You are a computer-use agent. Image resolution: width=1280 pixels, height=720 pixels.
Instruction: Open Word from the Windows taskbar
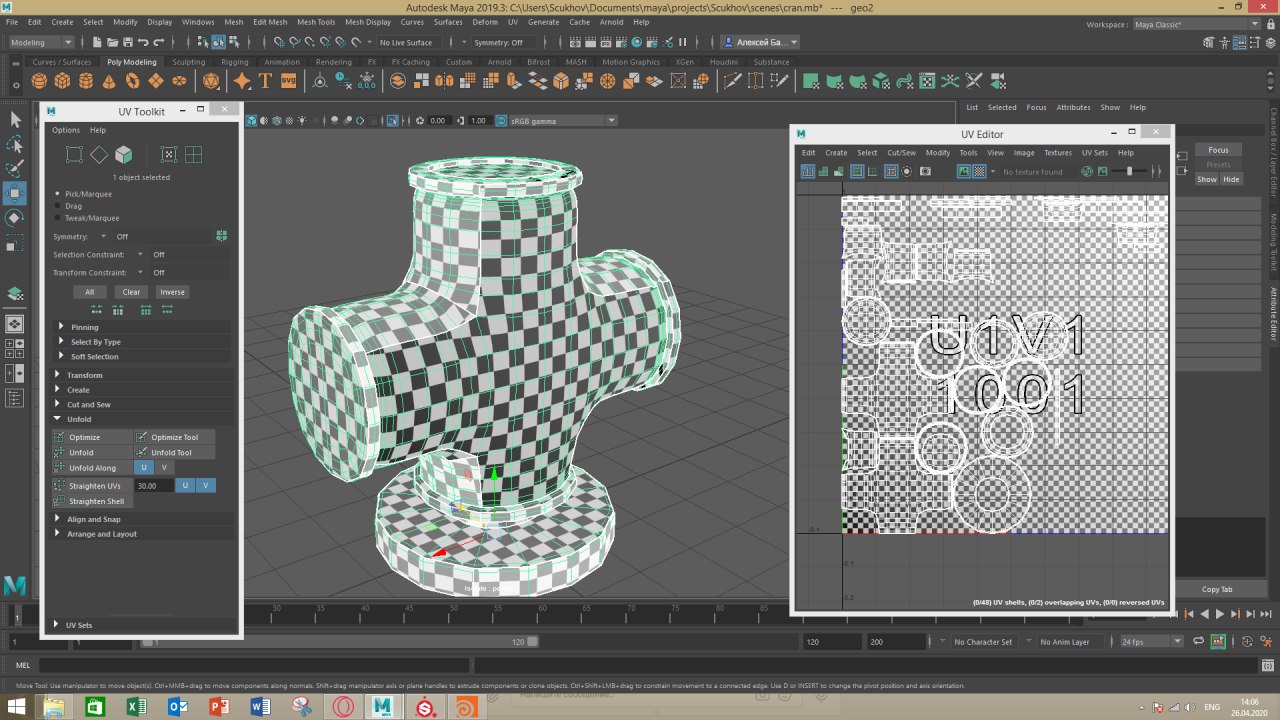click(260, 707)
